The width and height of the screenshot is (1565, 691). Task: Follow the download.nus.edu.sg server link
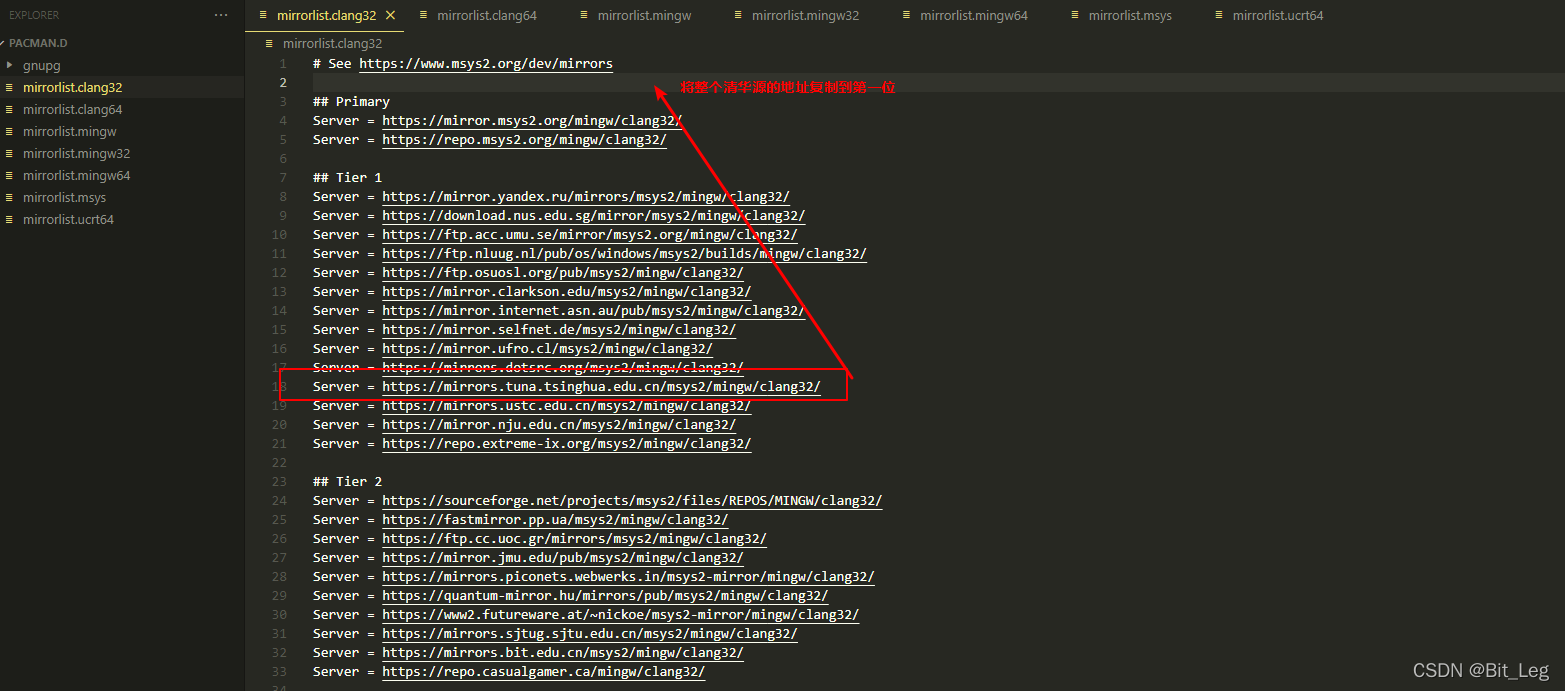point(593,215)
